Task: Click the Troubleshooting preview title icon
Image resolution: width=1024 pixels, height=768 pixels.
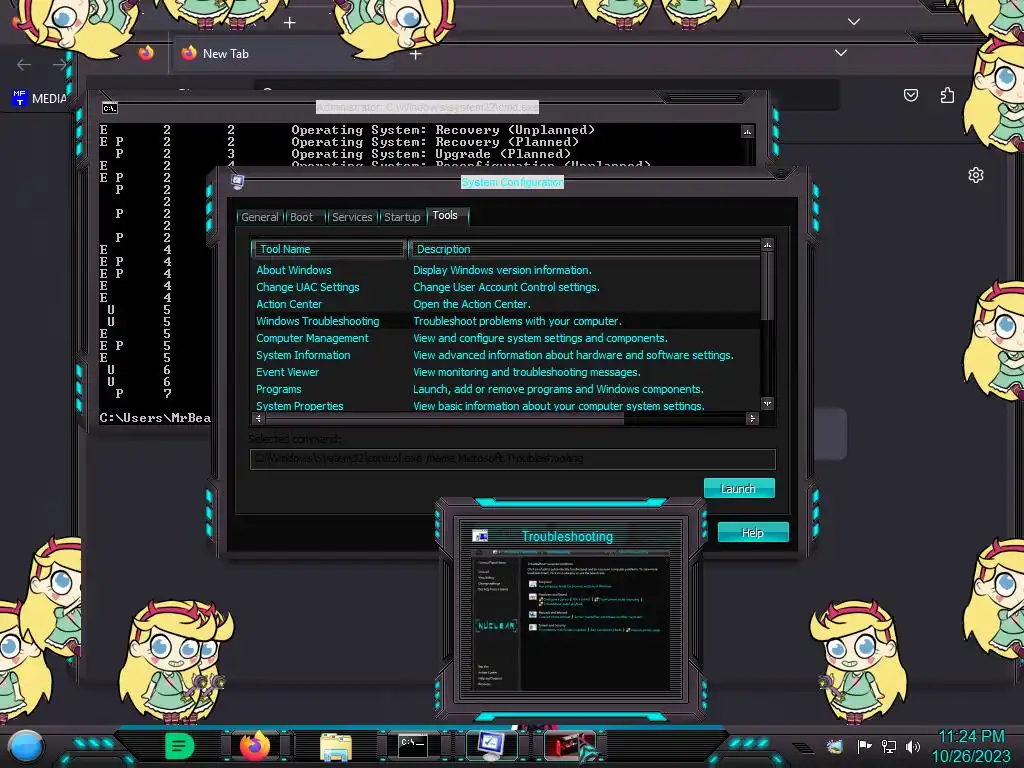Action: point(480,536)
